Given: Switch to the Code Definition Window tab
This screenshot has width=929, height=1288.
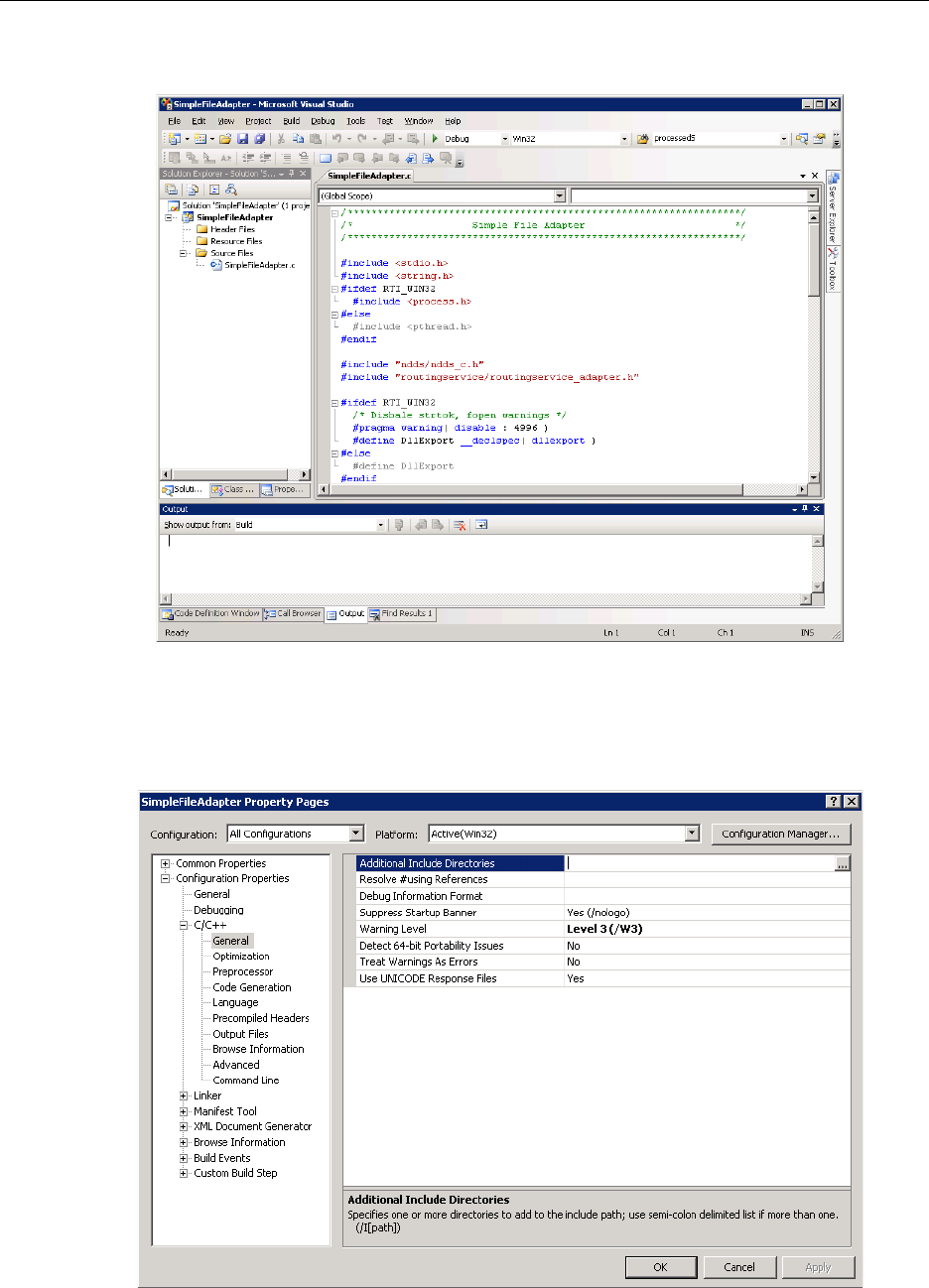Looking at the screenshot, I should pos(210,614).
